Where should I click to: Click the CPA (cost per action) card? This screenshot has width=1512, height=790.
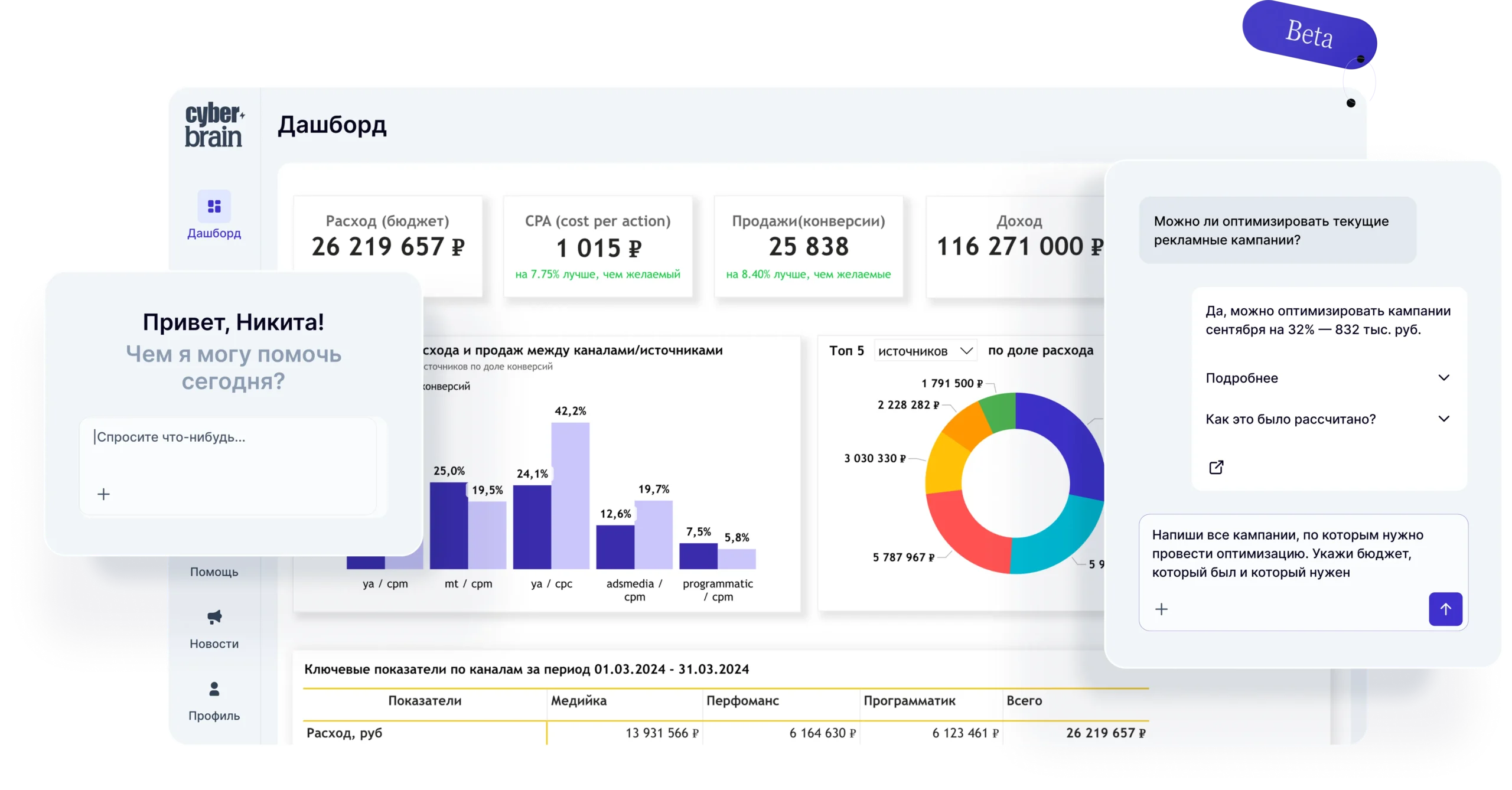(598, 246)
